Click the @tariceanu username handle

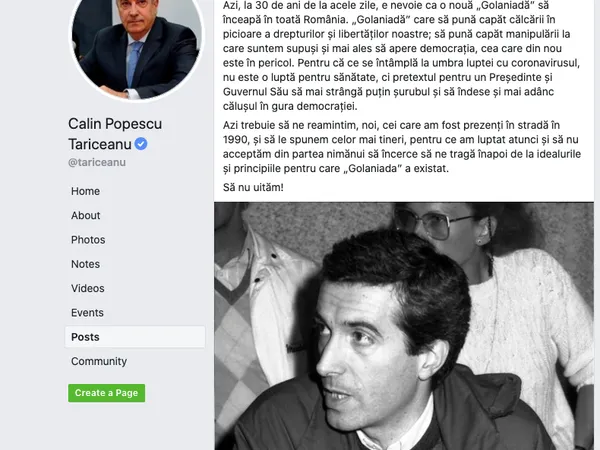(x=97, y=162)
